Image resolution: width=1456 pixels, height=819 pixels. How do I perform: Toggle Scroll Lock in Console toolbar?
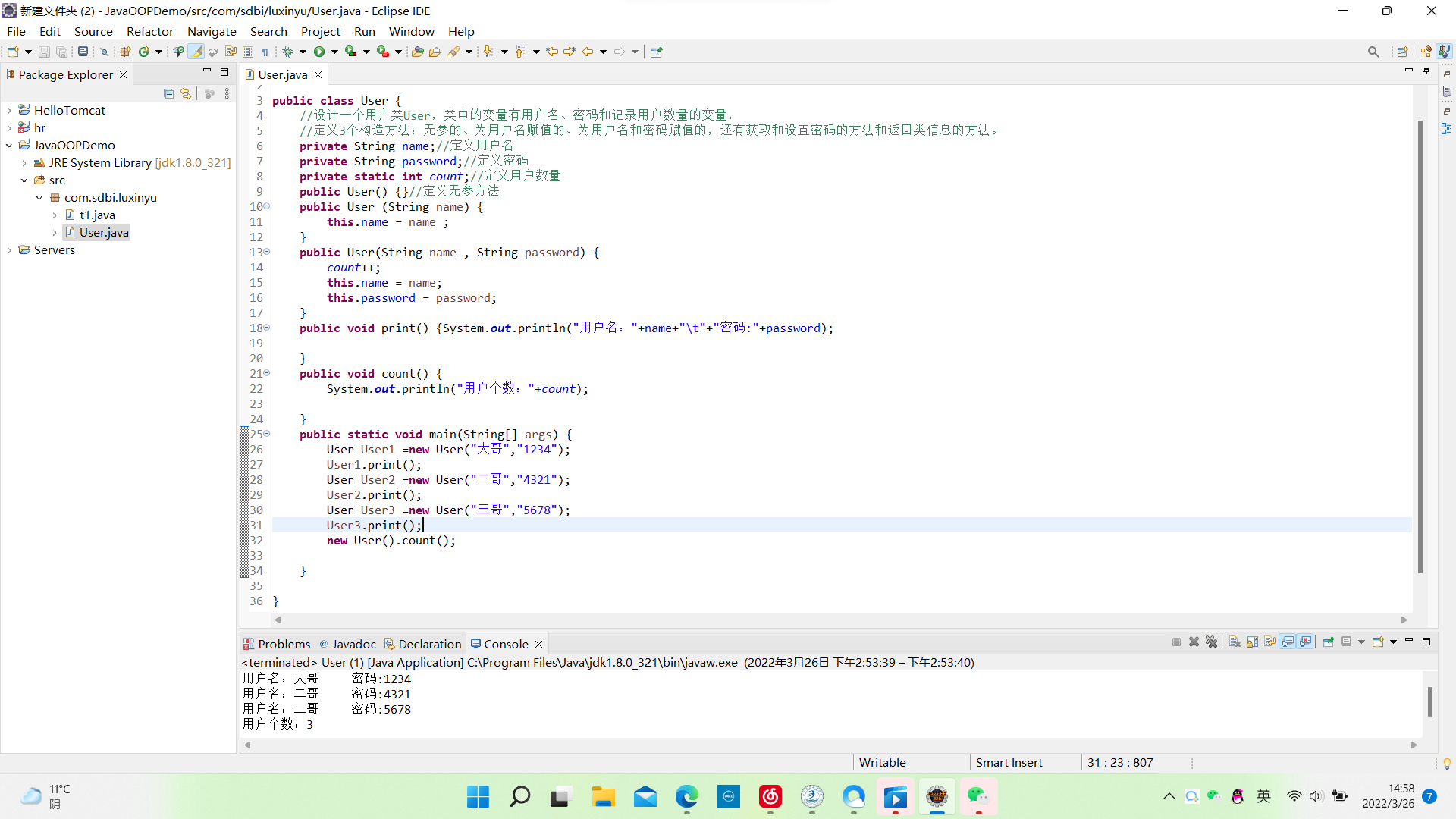[1252, 642]
